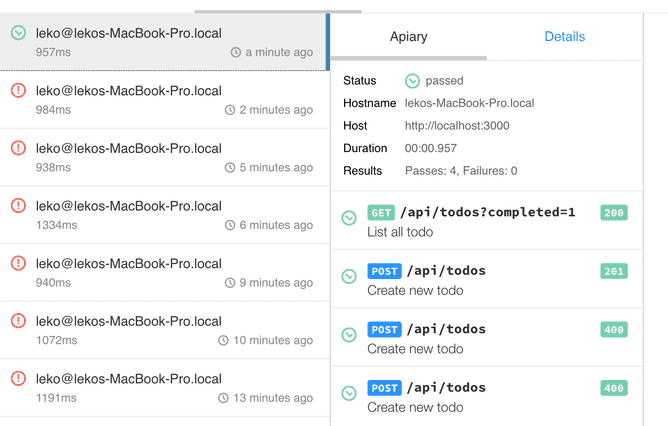This screenshot has height=426, width=668.
Task: Click failed status icon of 6 minutes ago run
Action: point(18,206)
